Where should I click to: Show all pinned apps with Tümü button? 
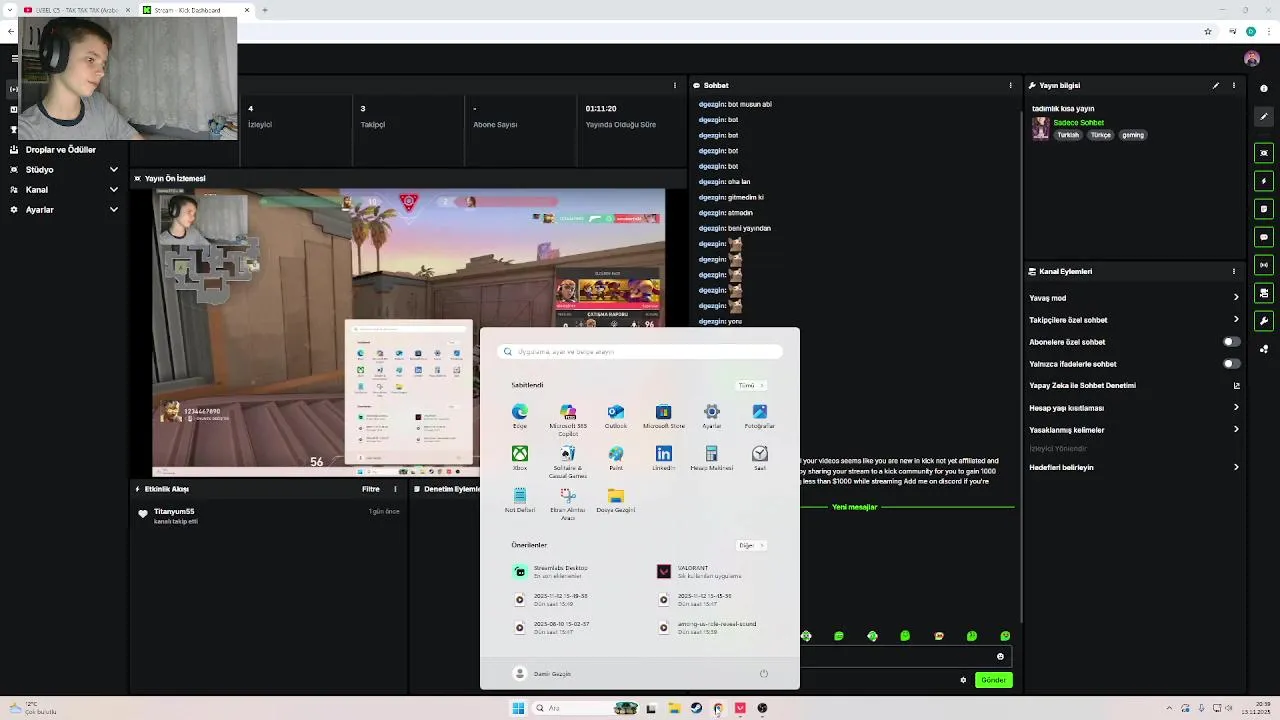(750, 385)
